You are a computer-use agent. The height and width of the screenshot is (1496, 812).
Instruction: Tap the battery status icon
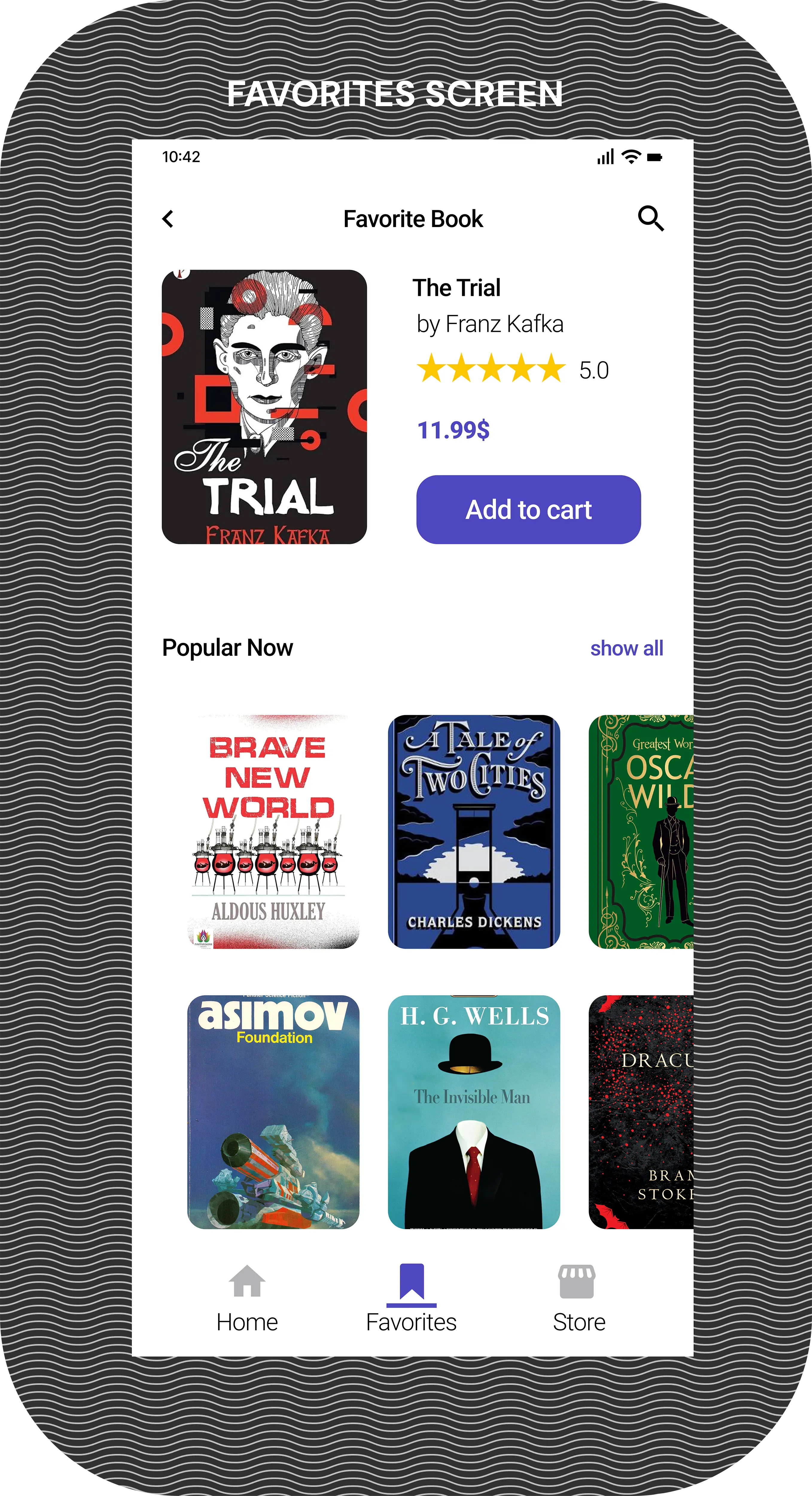click(x=654, y=157)
